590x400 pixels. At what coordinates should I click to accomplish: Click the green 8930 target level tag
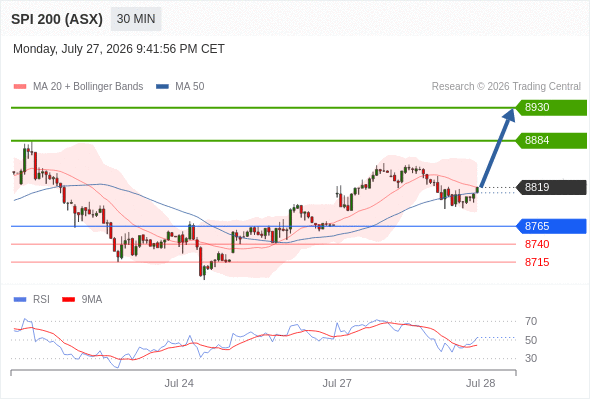[x=551, y=108]
